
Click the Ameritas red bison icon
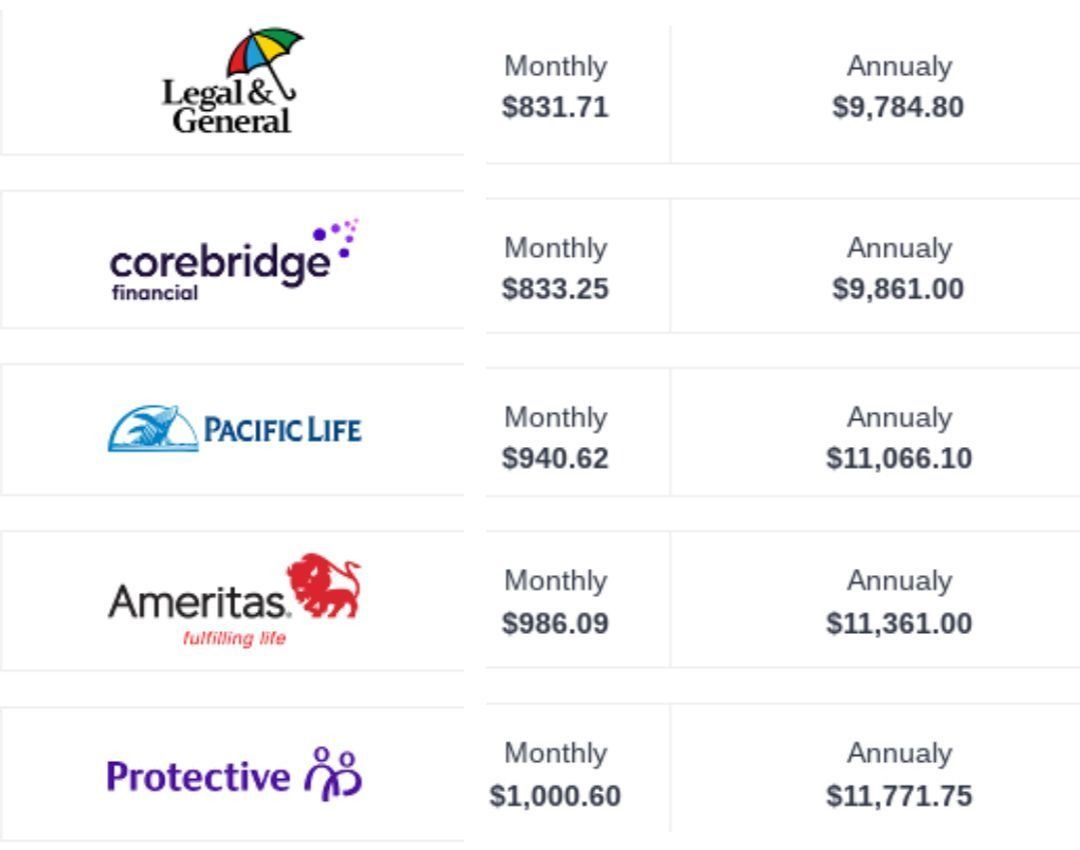tap(324, 584)
